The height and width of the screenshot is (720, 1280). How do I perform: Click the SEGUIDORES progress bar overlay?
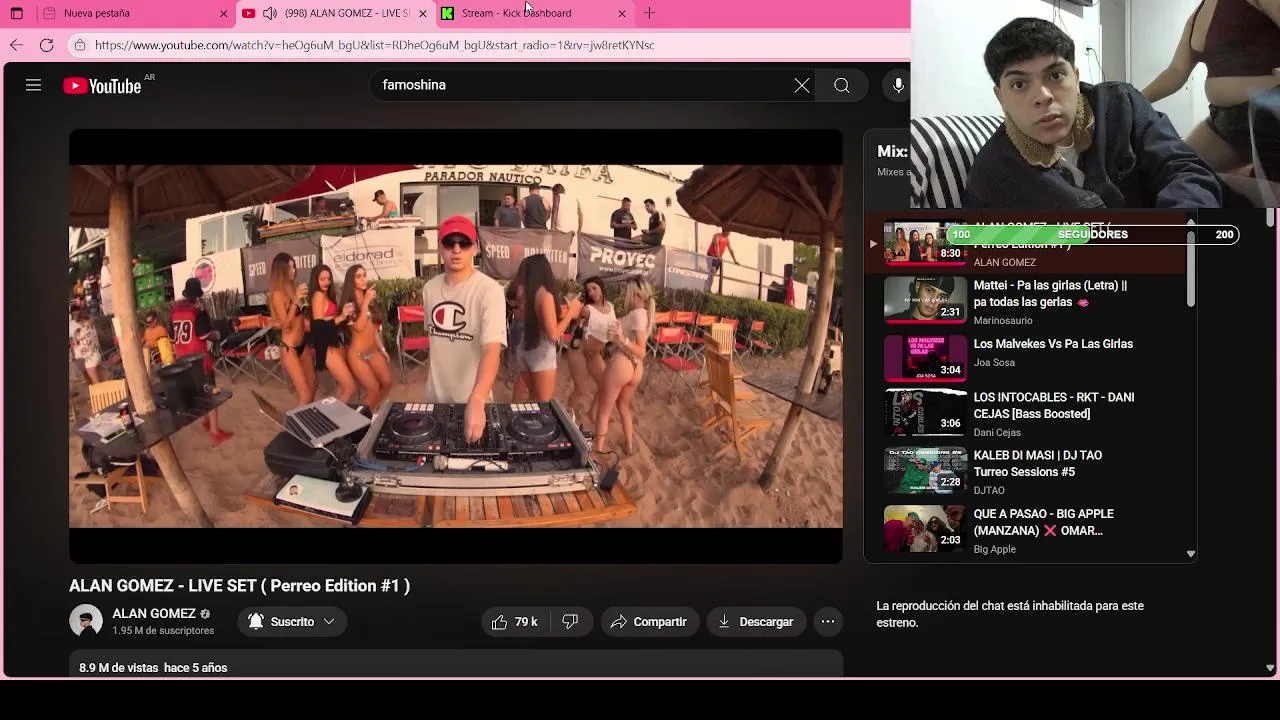[x=1092, y=234]
